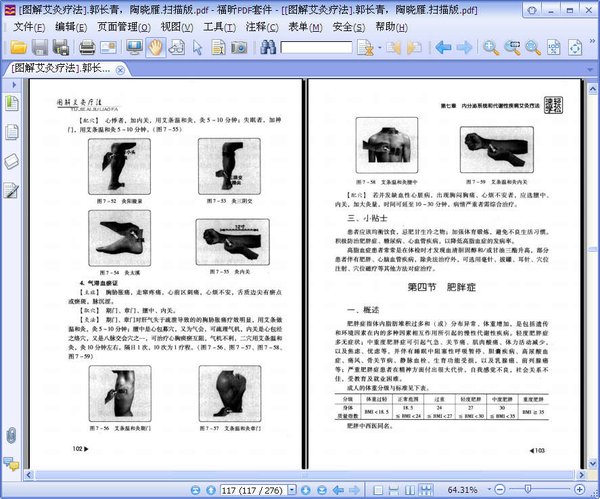This screenshot has width=600, height=499.
Task: Open the 安全(S) menu
Action: coord(349,27)
